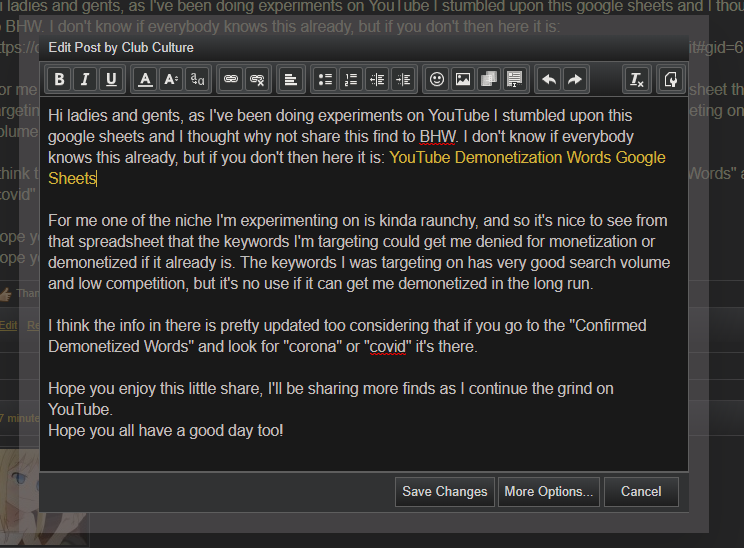Click the "Edit Post by Club Culture" title
Viewport: 744px width, 548px height.
click(x=121, y=47)
